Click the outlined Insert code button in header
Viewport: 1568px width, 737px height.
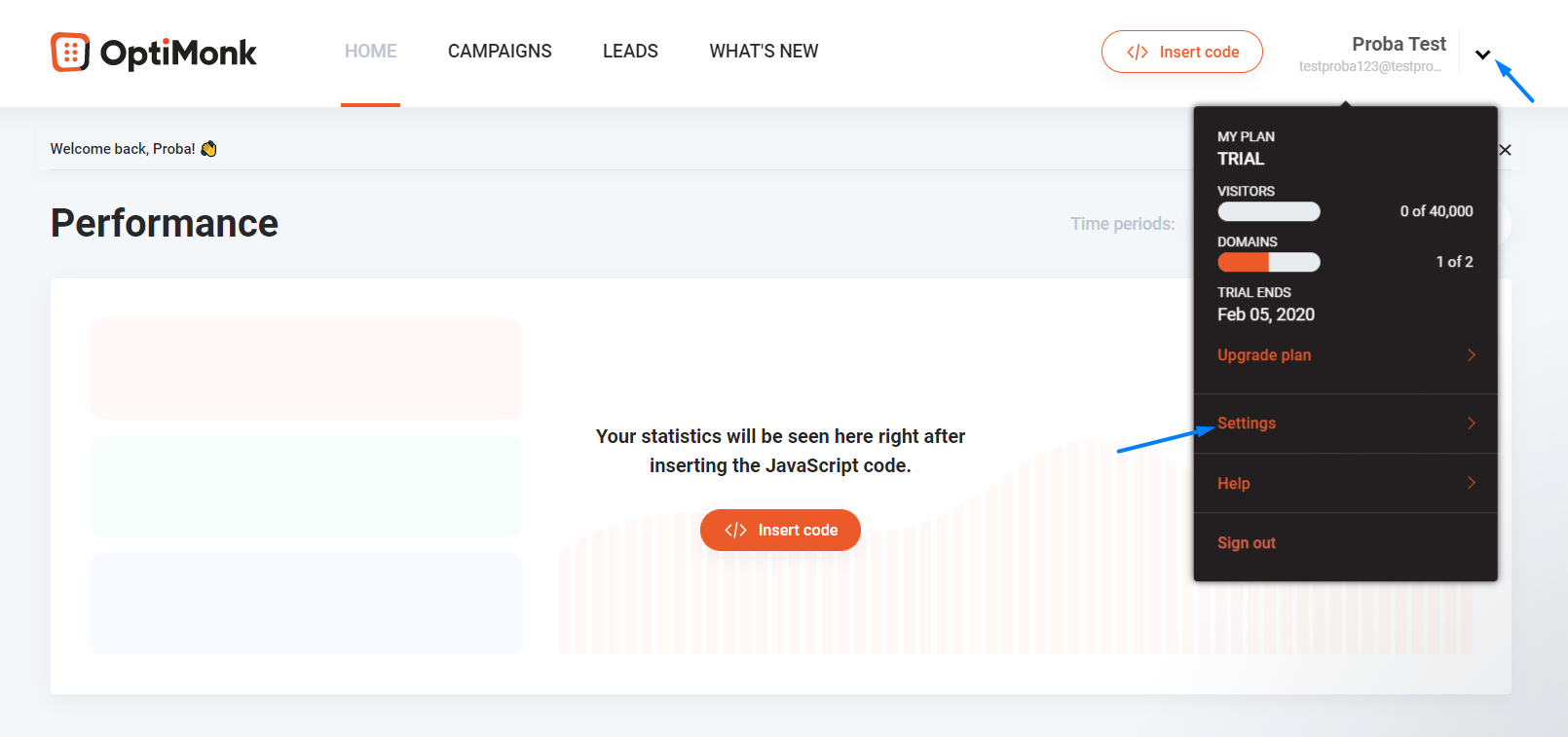pyautogui.click(x=1181, y=52)
